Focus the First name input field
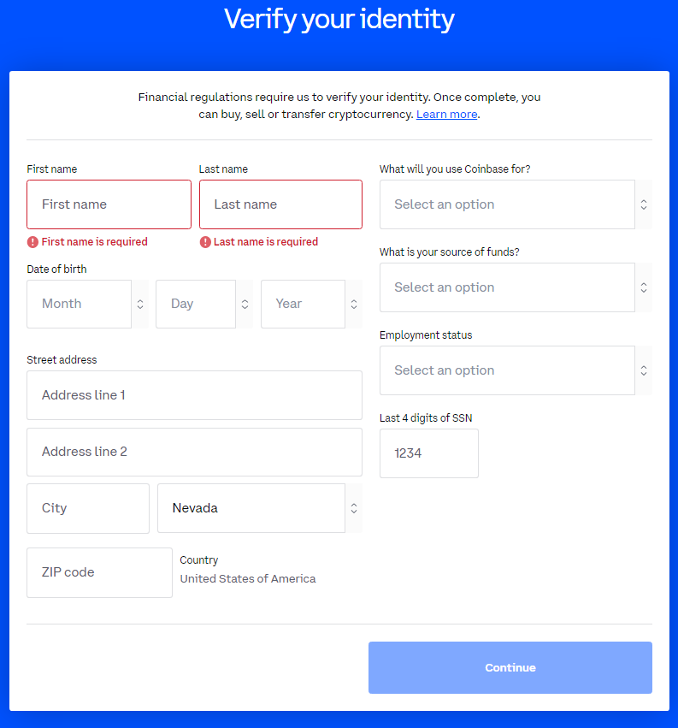678x728 pixels. (109, 205)
